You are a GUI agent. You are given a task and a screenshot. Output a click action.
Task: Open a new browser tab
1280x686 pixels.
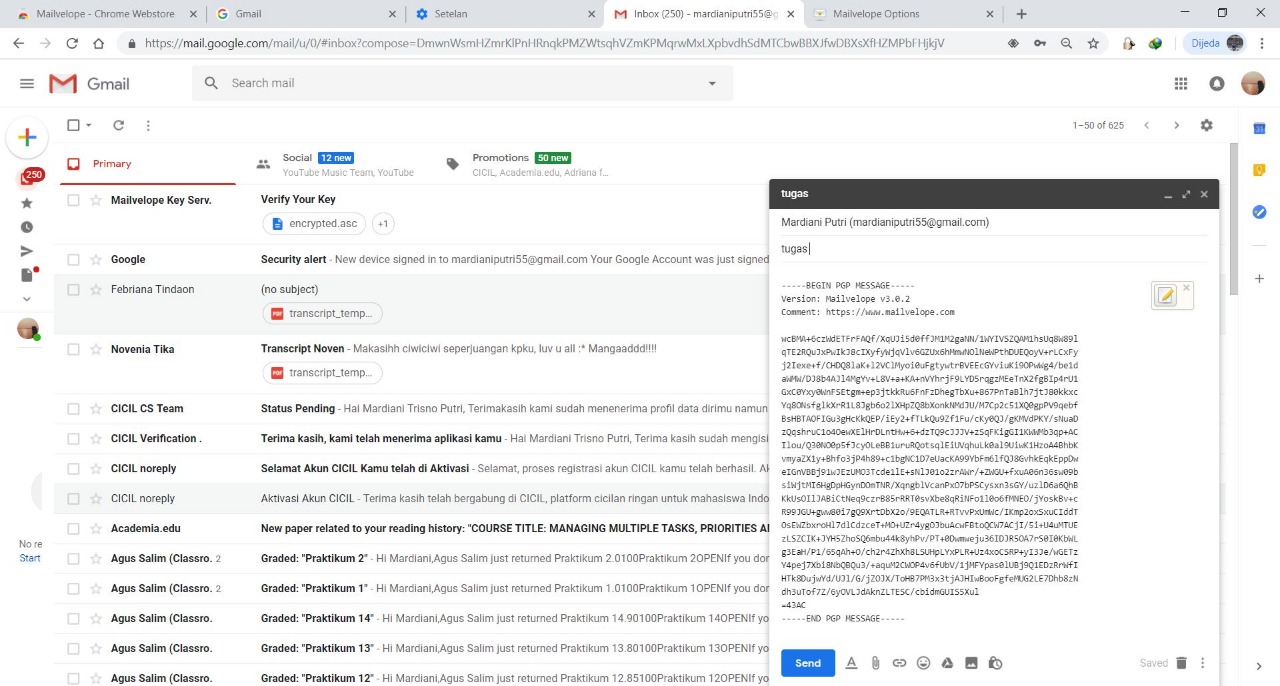click(1021, 14)
